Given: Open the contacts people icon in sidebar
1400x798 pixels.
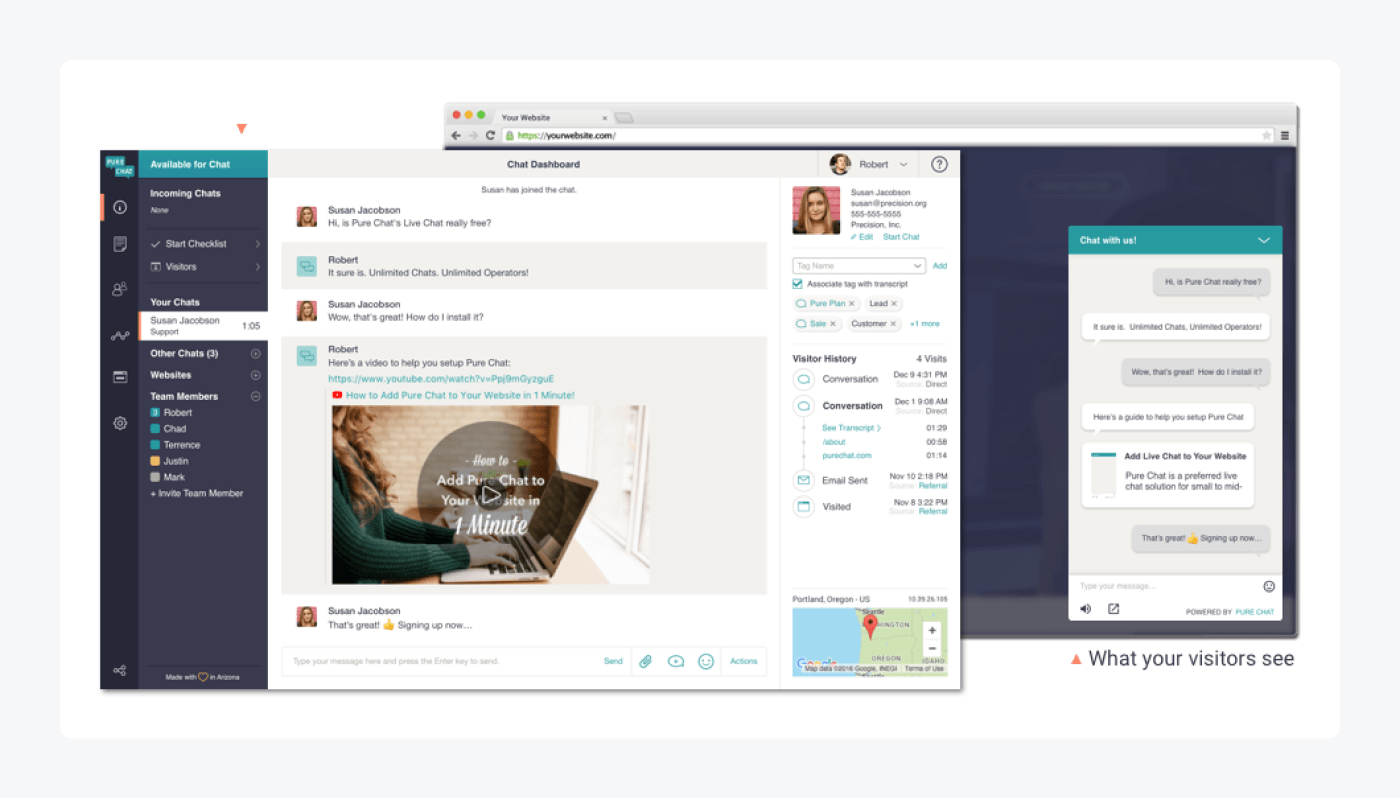Looking at the screenshot, I should point(120,289).
